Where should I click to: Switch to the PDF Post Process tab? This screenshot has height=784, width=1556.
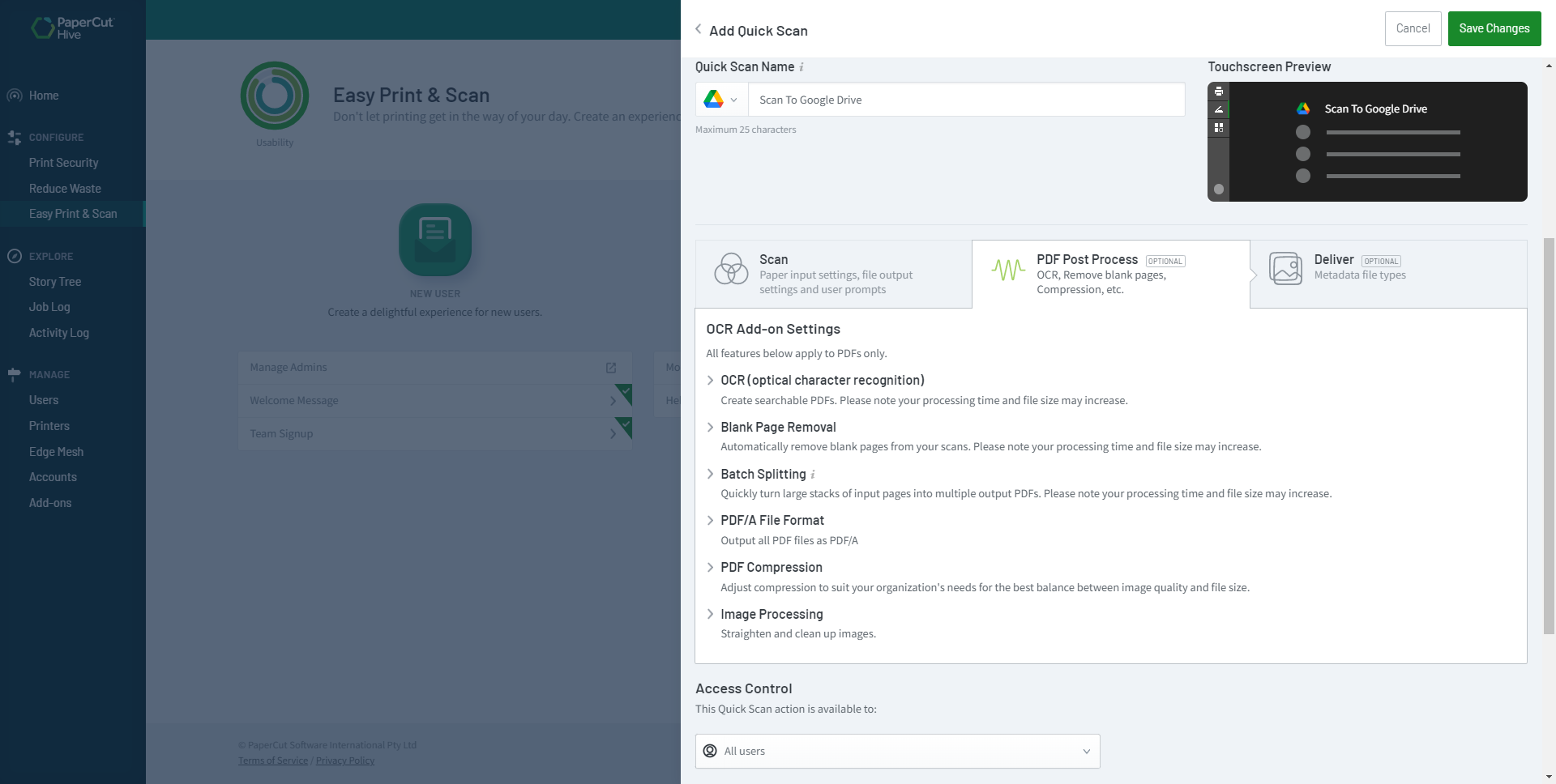pos(1110,274)
